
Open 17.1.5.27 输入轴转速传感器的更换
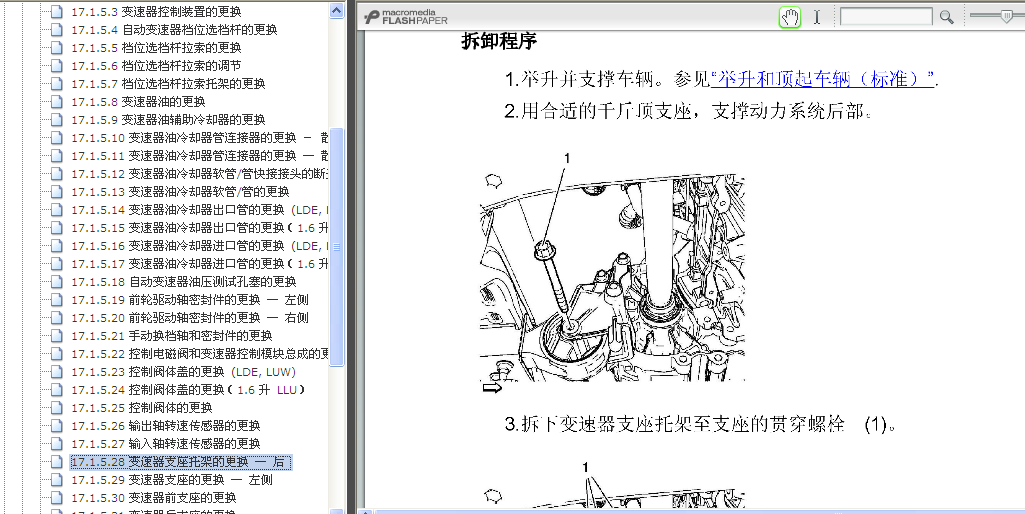point(165,444)
